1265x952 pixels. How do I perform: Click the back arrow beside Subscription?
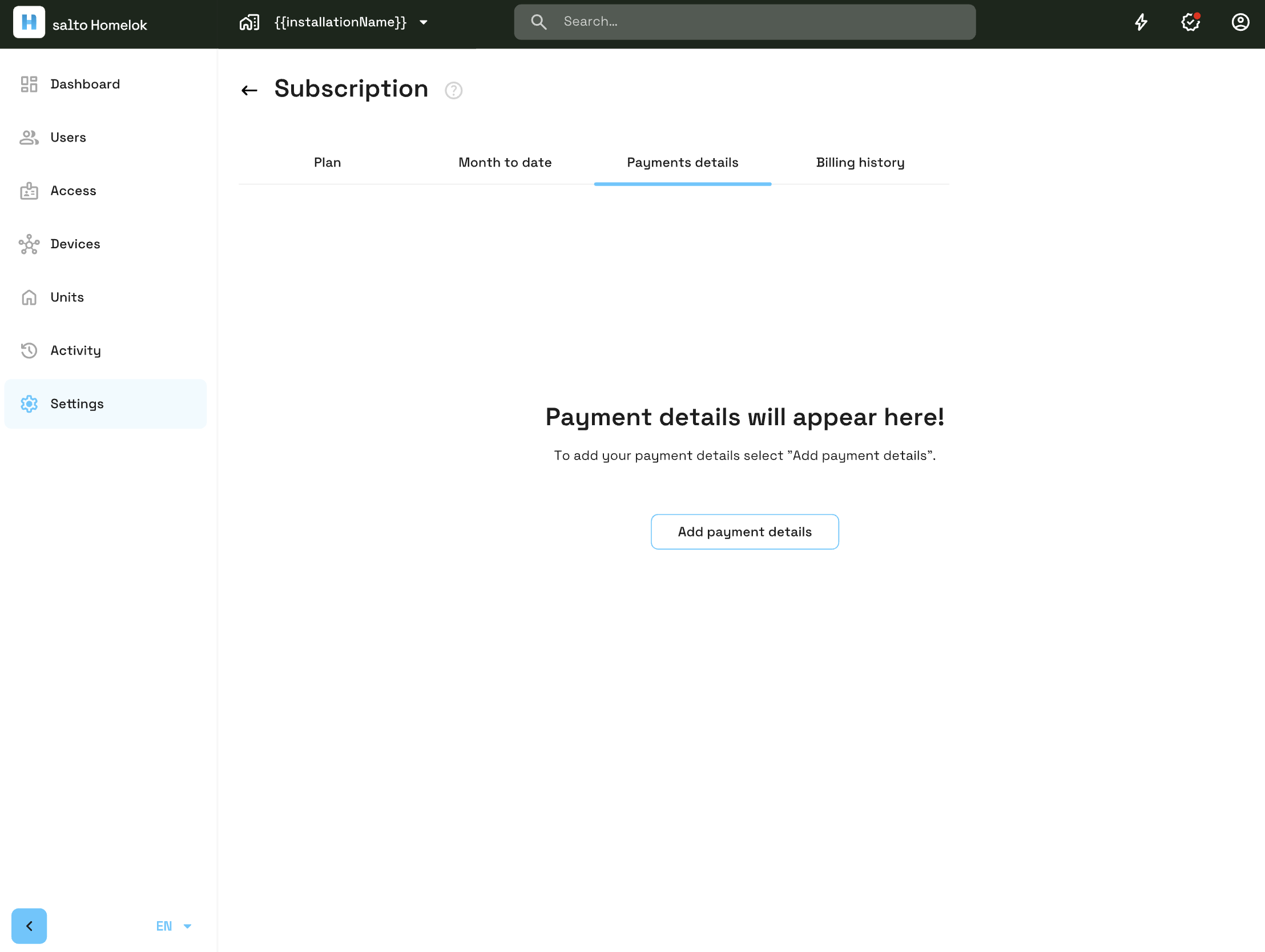point(249,90)
